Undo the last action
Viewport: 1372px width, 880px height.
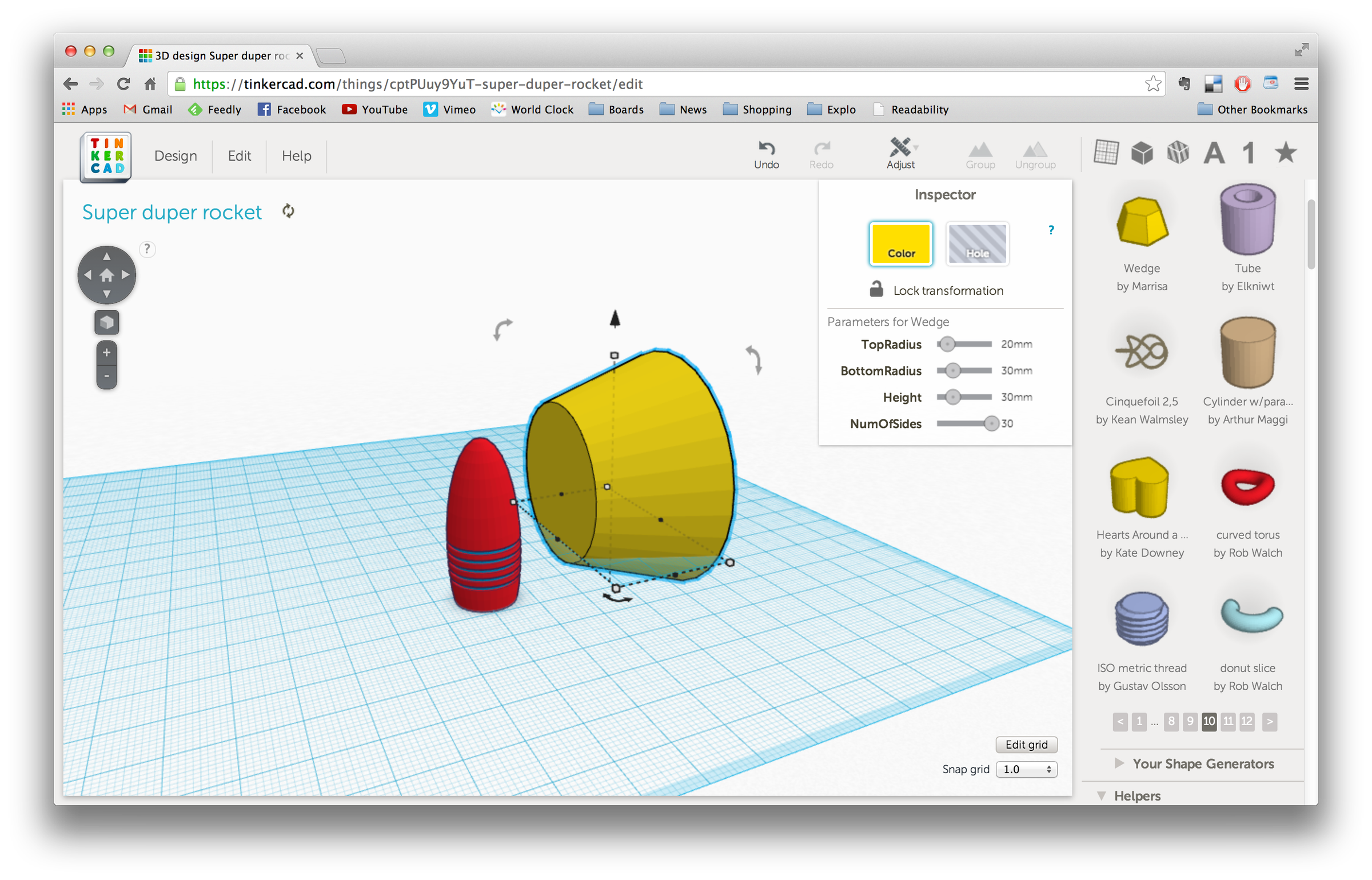coord(766,153)
